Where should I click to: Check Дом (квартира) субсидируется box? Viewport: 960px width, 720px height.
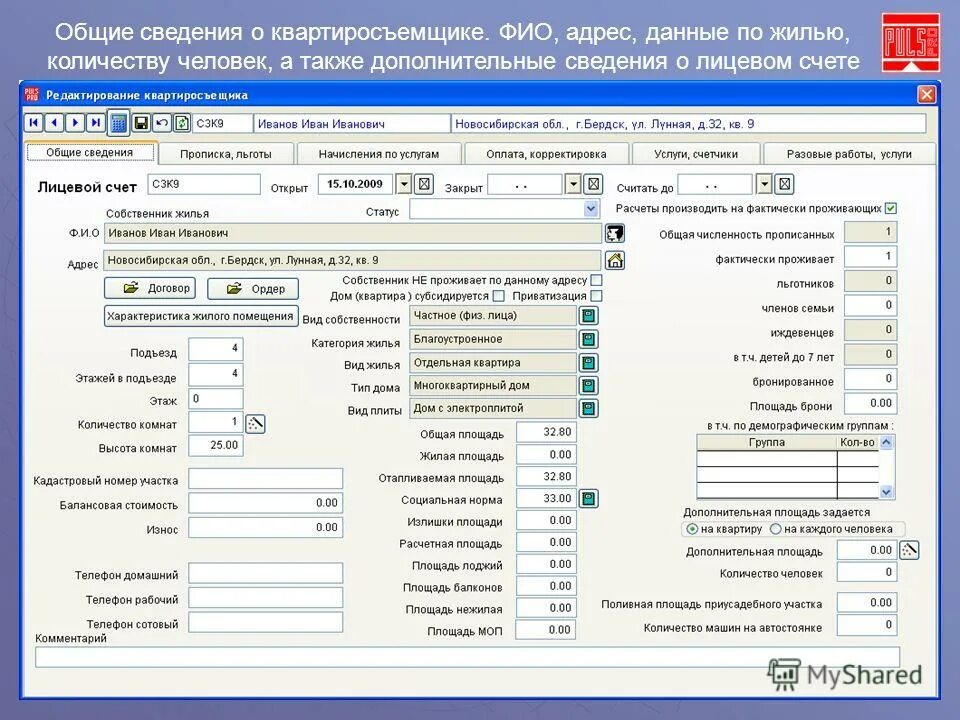point(499,296)
